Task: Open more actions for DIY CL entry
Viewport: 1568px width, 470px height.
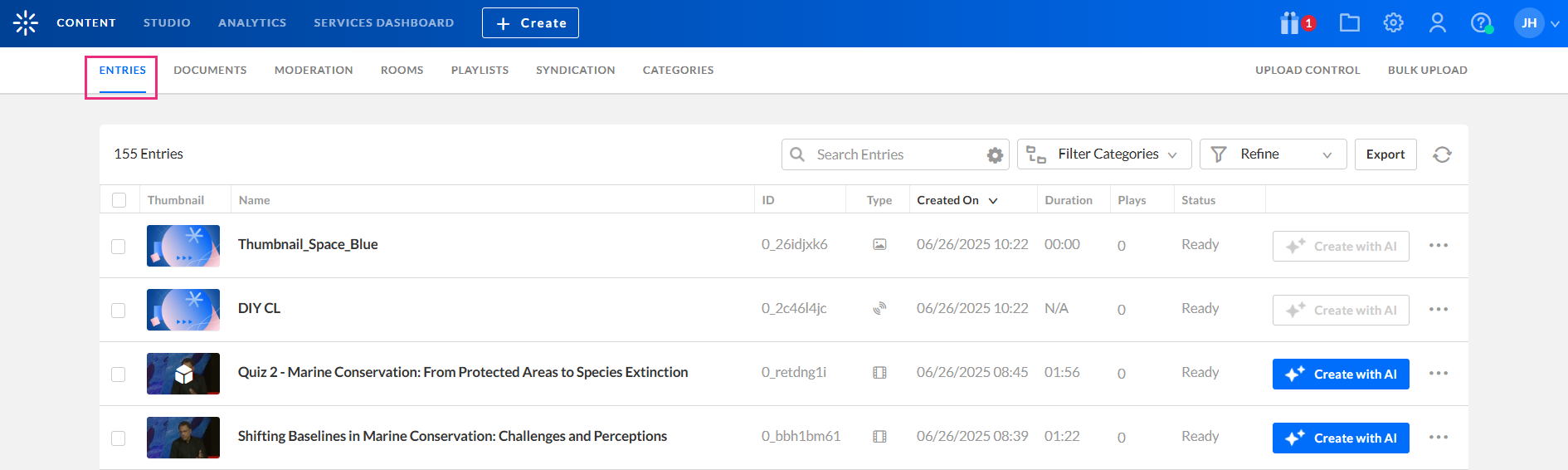Action: 1439,310
